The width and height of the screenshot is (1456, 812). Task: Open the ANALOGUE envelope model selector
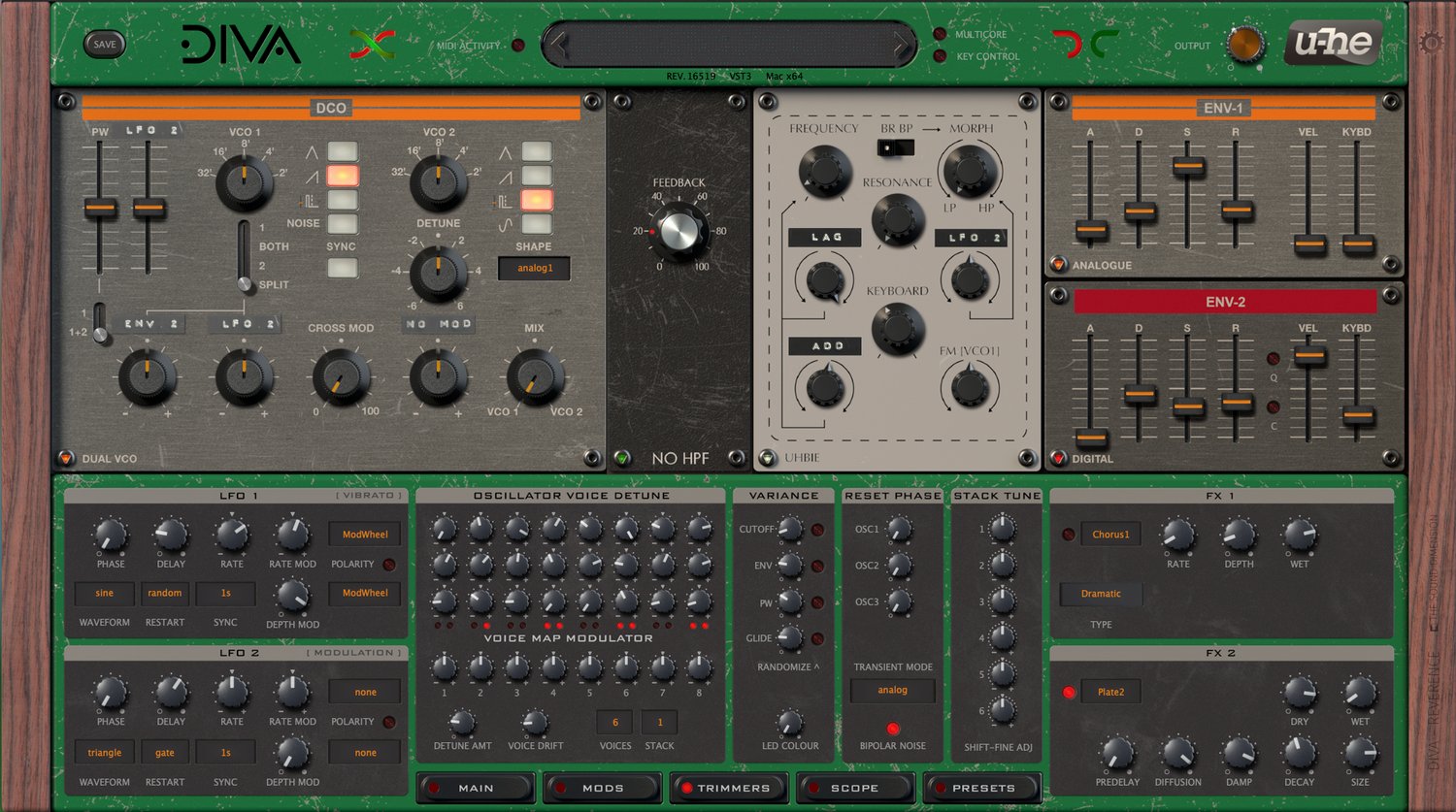[x=1058, y=265]
